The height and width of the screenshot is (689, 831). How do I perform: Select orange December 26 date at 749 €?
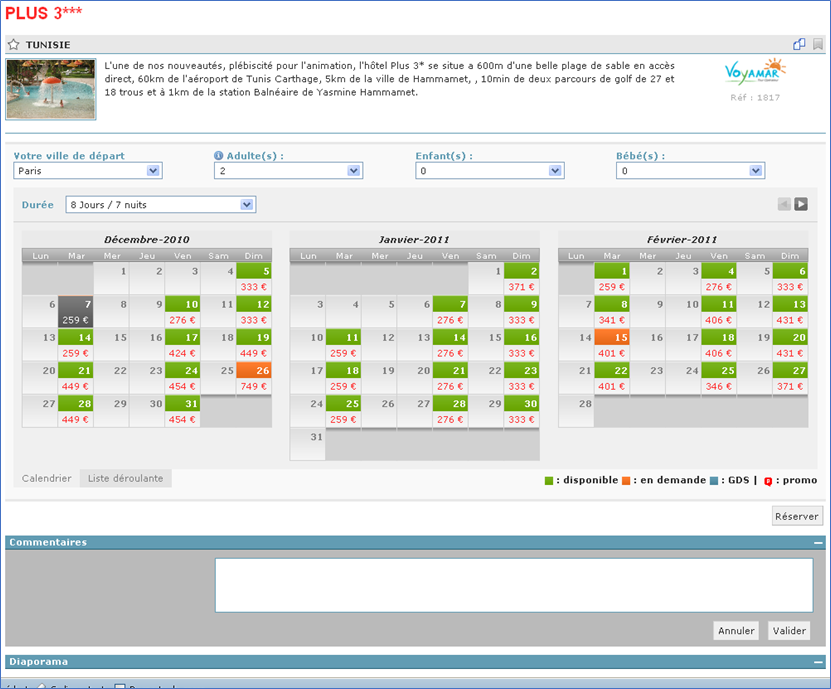tap(254, 378)
